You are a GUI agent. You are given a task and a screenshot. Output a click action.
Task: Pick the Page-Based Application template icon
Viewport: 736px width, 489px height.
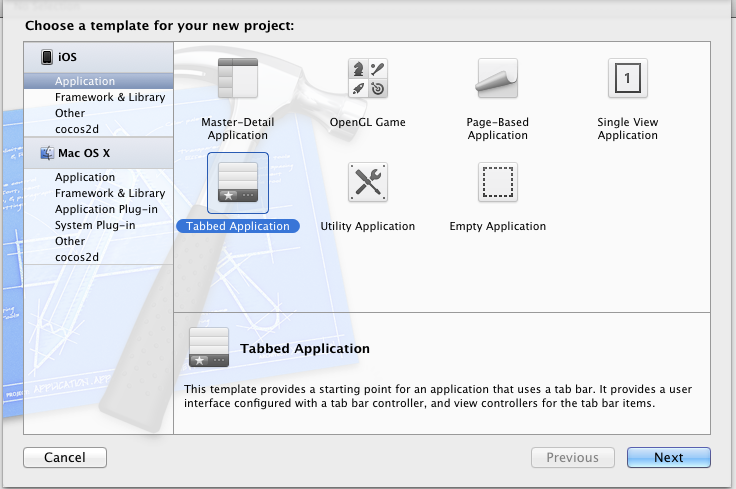498,78
